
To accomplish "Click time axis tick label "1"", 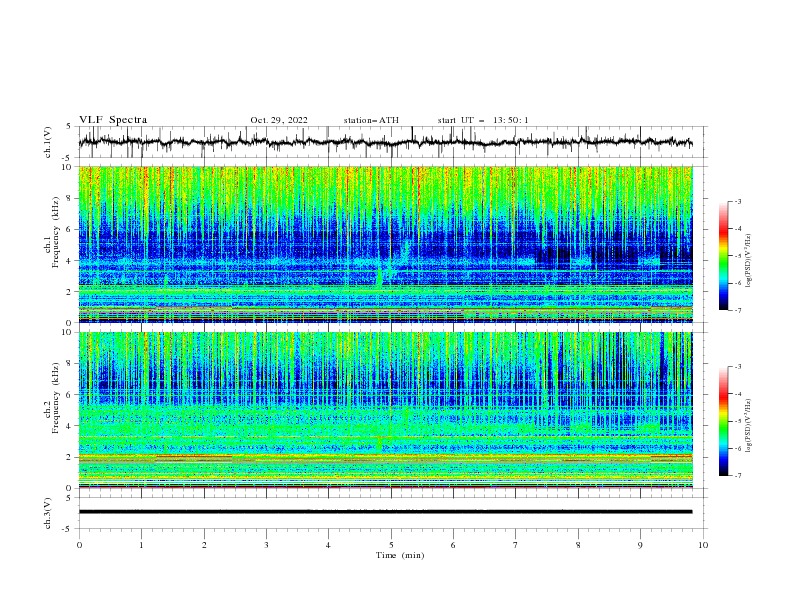I will pos(141,545).
